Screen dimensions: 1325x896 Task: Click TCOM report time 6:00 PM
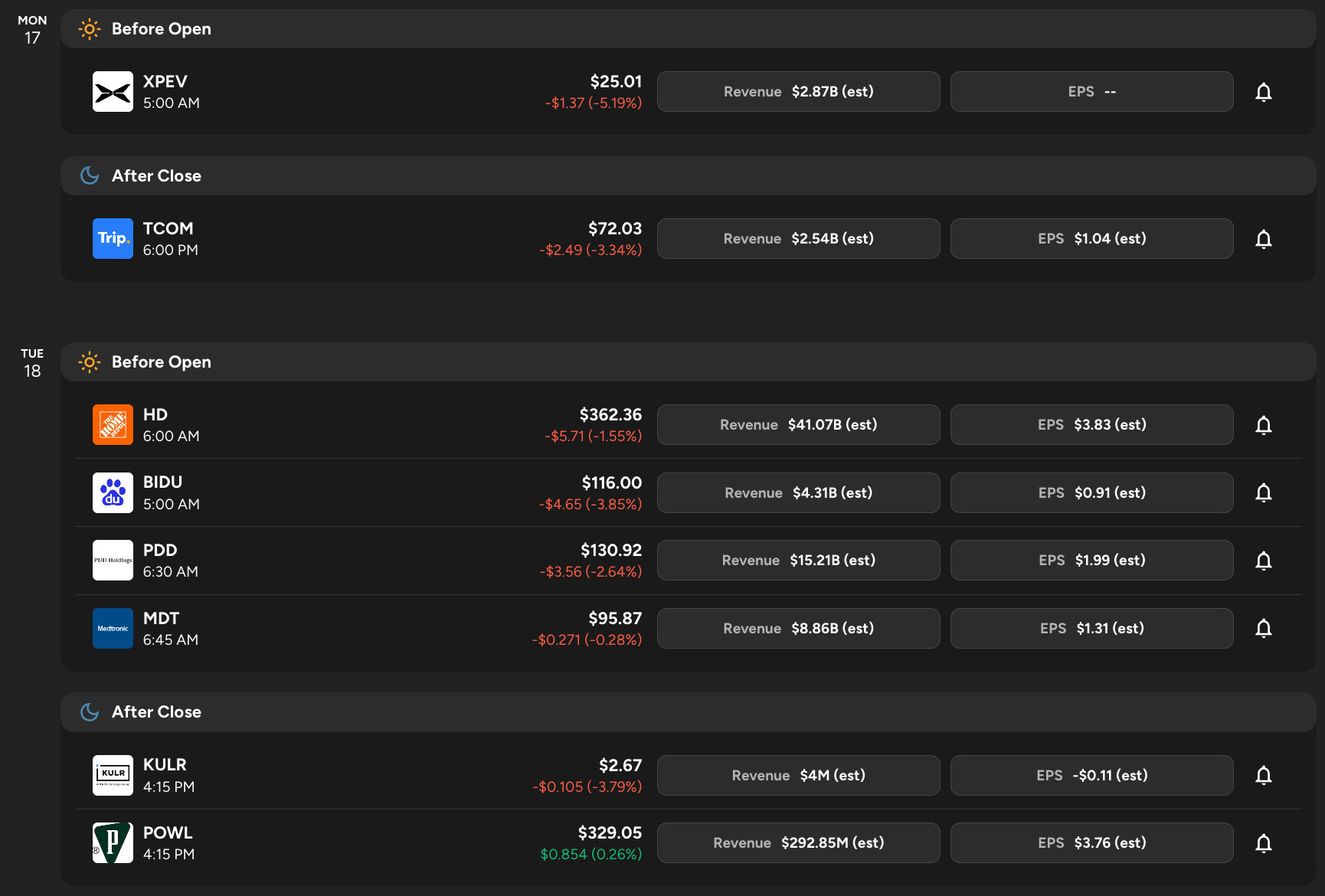pos(171,250)
